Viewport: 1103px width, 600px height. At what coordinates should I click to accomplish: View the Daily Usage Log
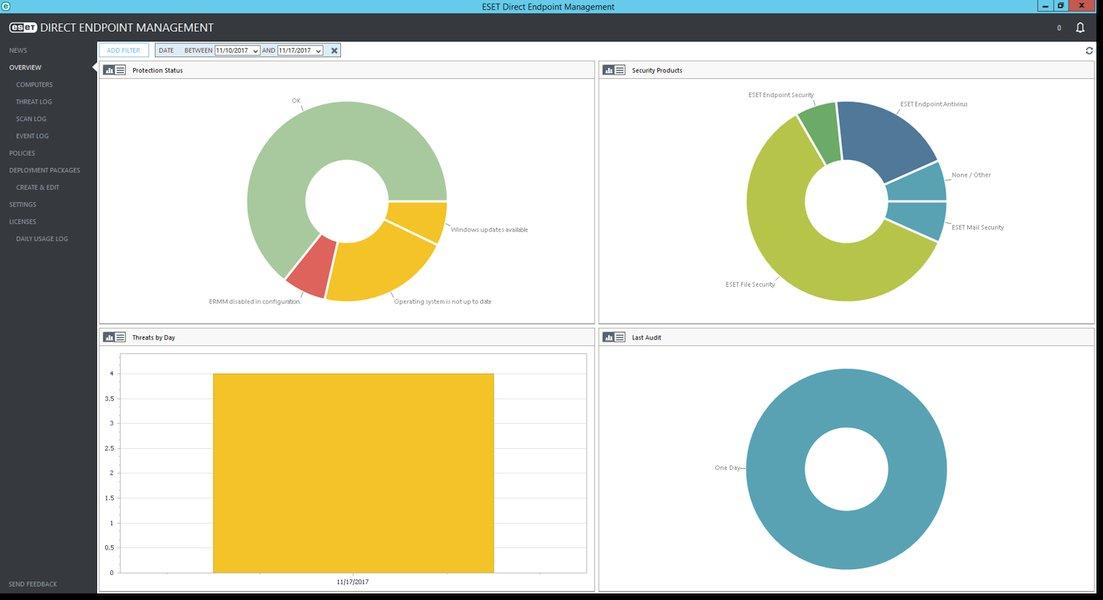tap(42, 239)
